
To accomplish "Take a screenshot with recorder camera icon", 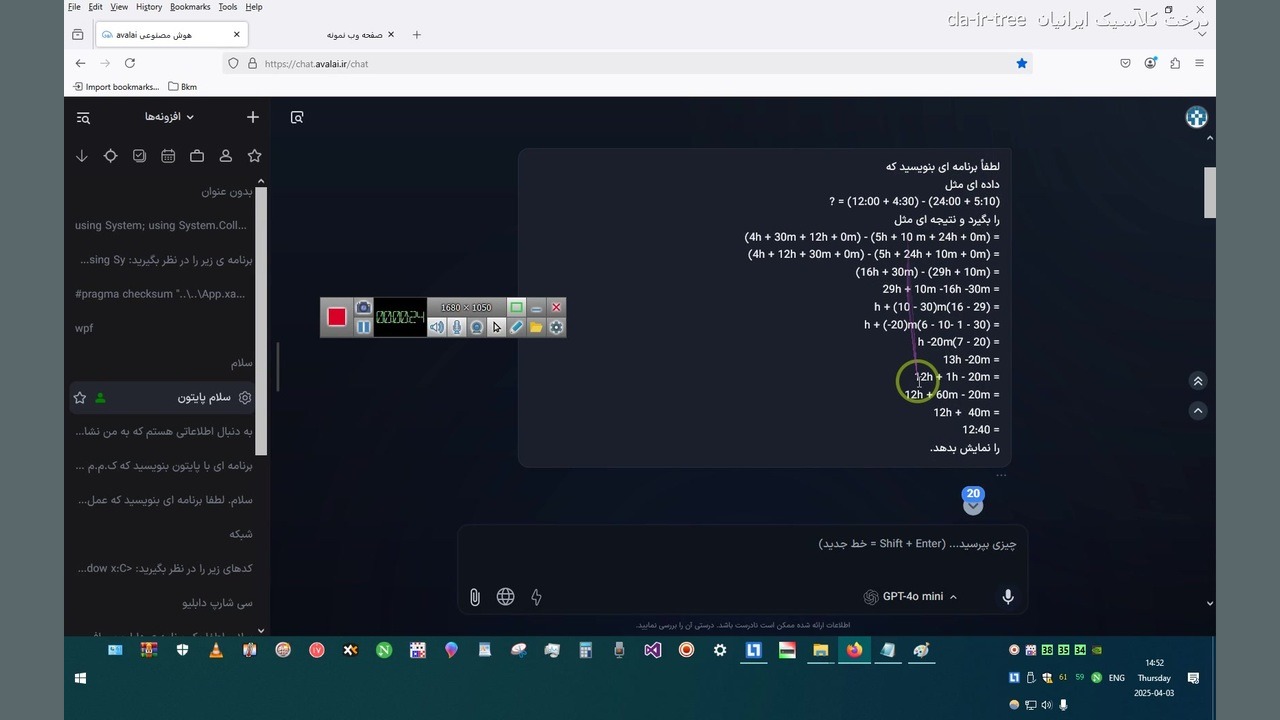I will (x=363, y=307).
